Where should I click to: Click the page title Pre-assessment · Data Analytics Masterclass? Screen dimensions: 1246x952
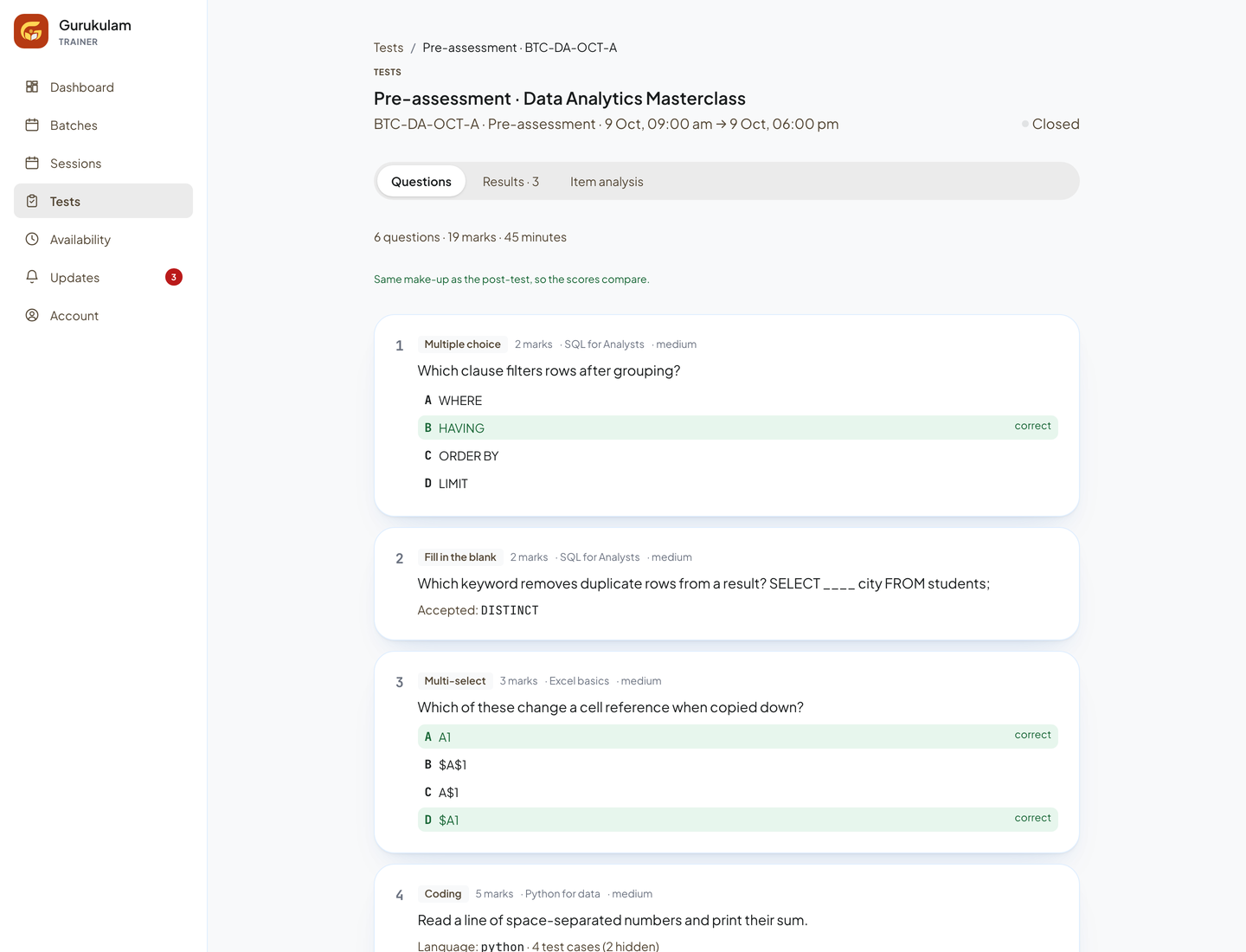pos(560,99)
